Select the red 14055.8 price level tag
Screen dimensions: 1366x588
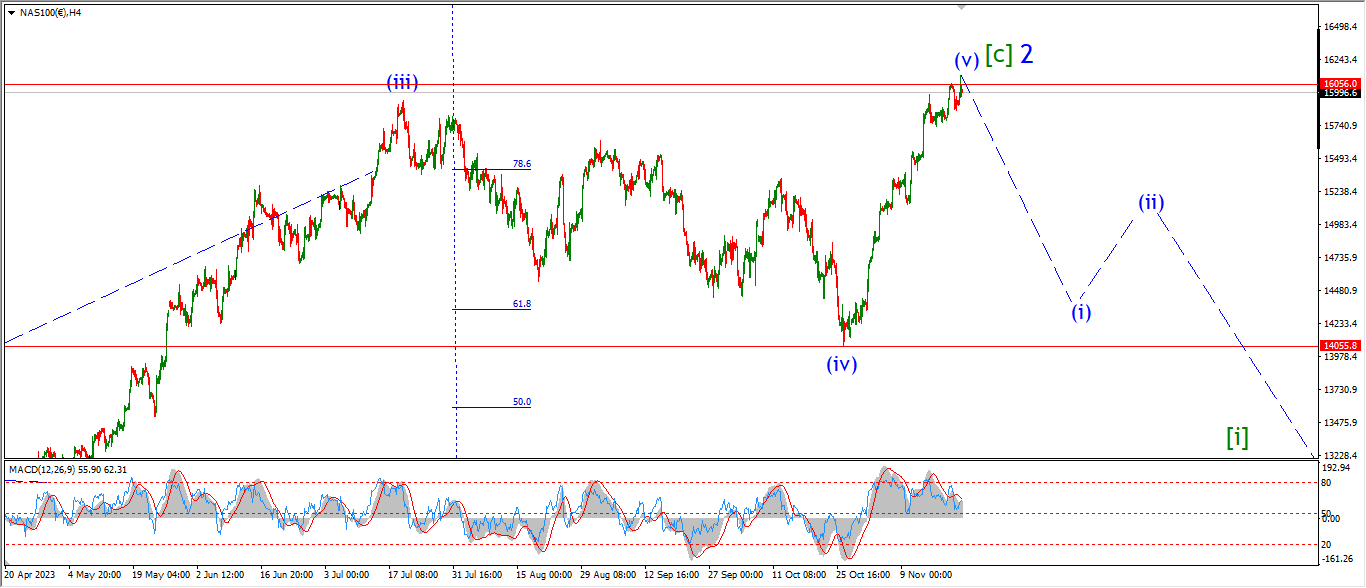tap(1339, 346)
